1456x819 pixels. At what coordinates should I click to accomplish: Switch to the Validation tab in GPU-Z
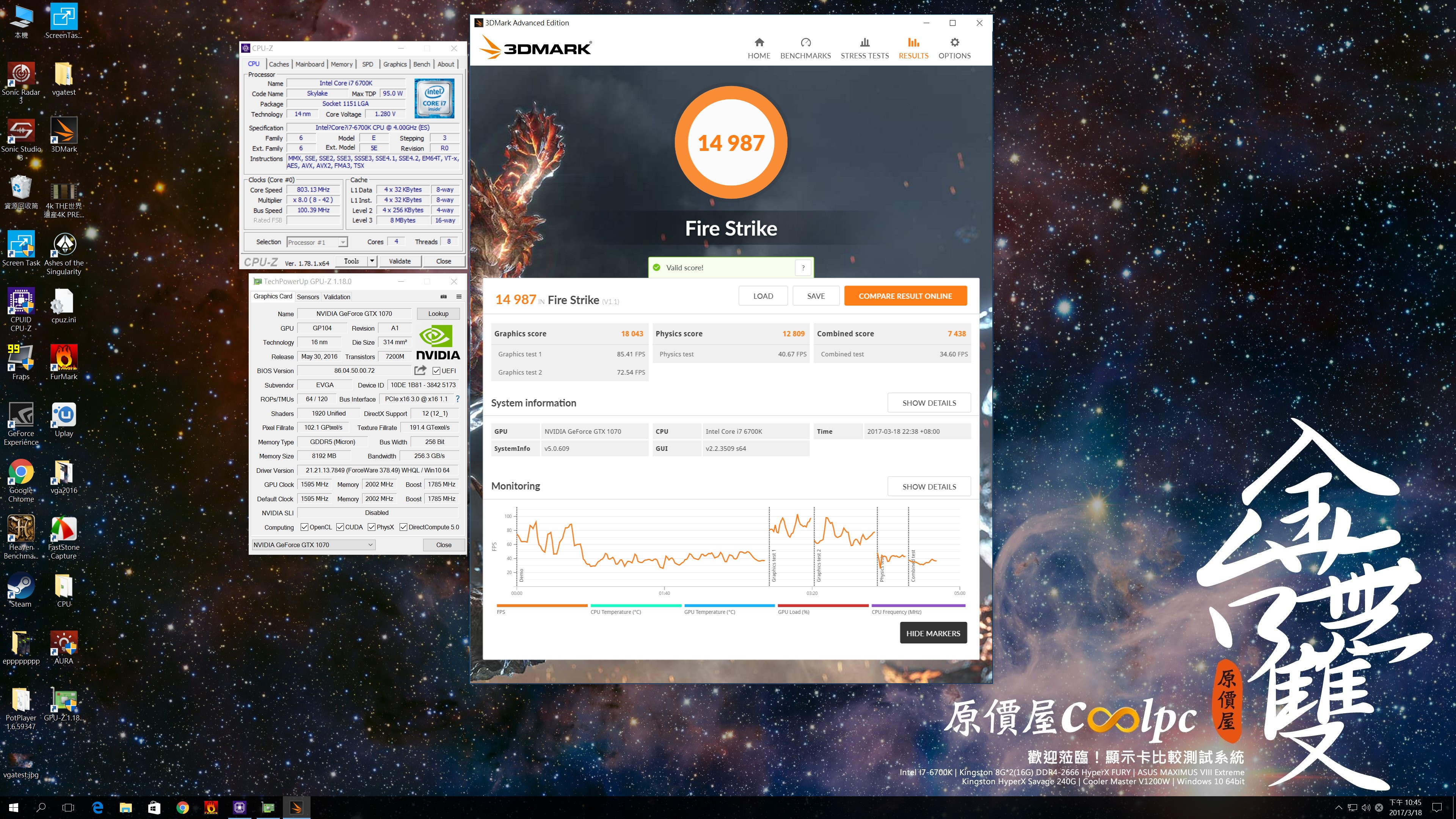point(337,297)
